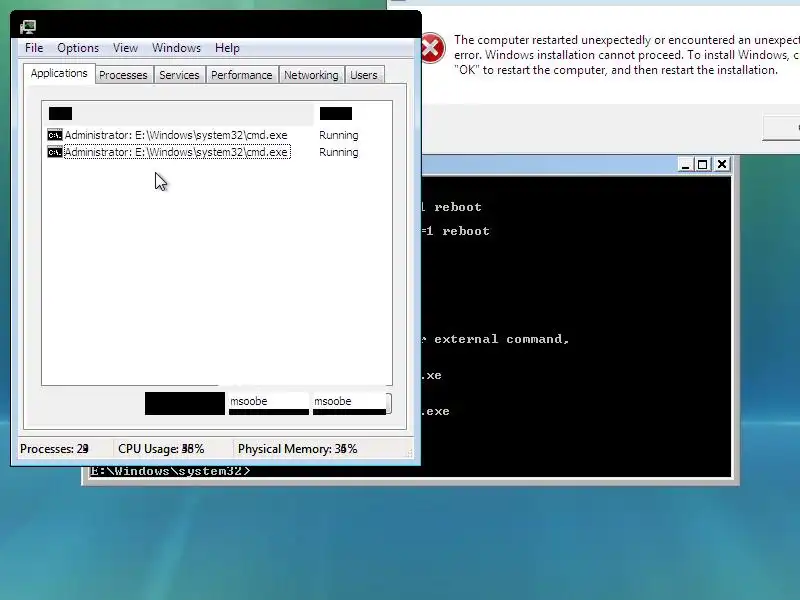Minimize the command prompt window

[685, 165]
